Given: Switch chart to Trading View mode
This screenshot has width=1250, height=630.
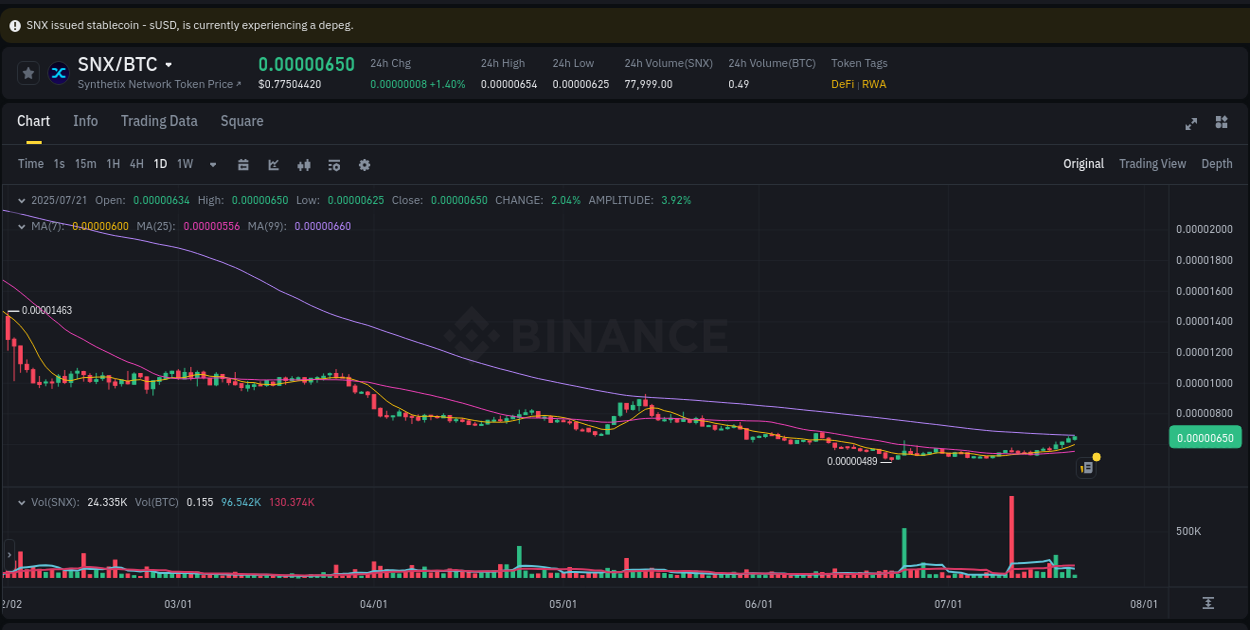Looking at the screenshot, I should pyautogui.click(x=1152, y=163).
